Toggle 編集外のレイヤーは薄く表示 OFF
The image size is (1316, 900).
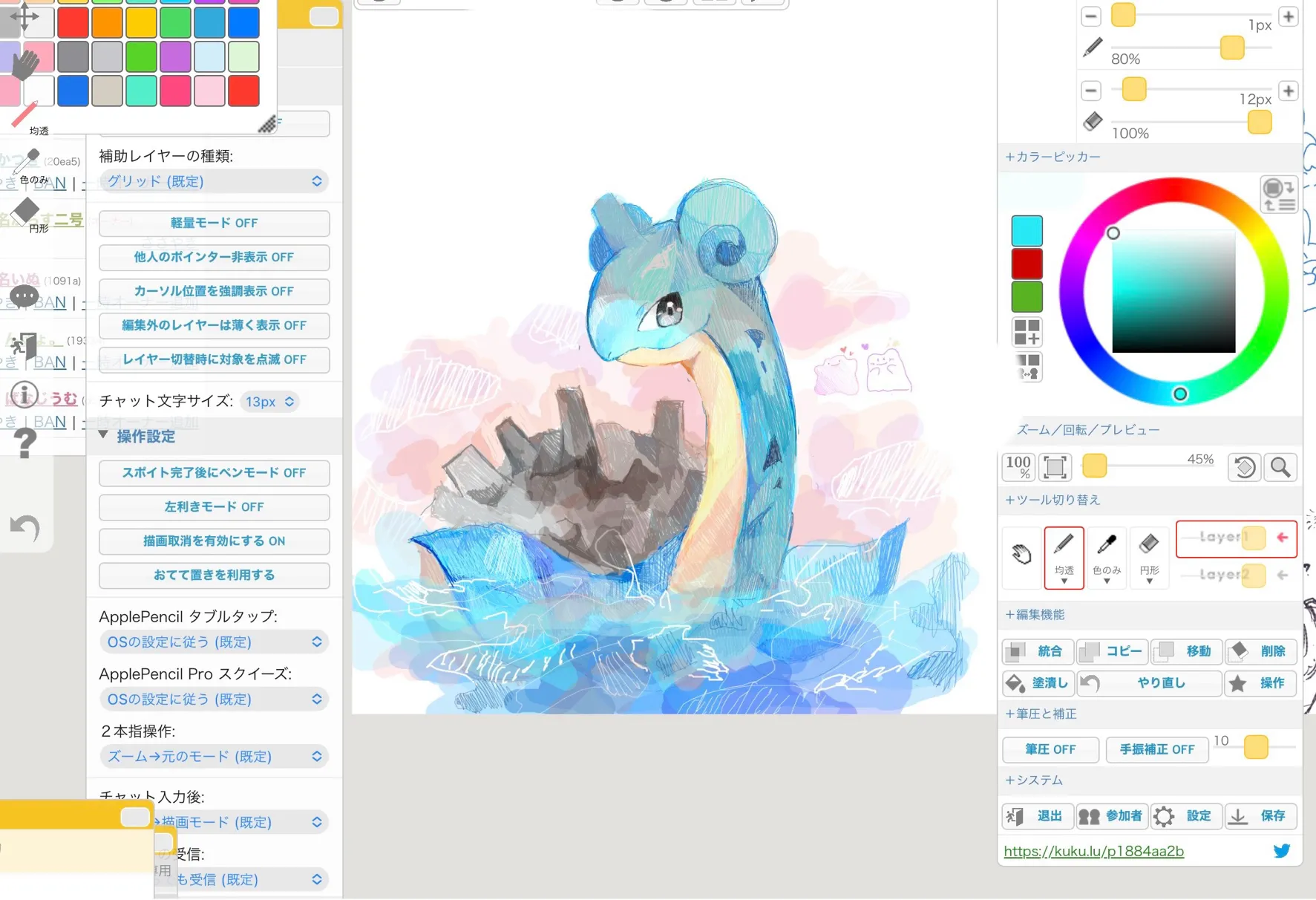tap(214, 325)
